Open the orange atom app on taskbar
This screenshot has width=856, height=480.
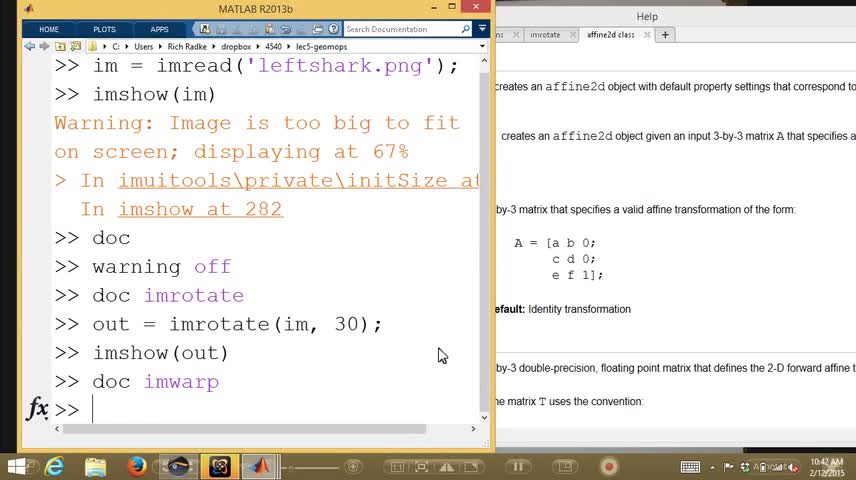pos(219,466)
